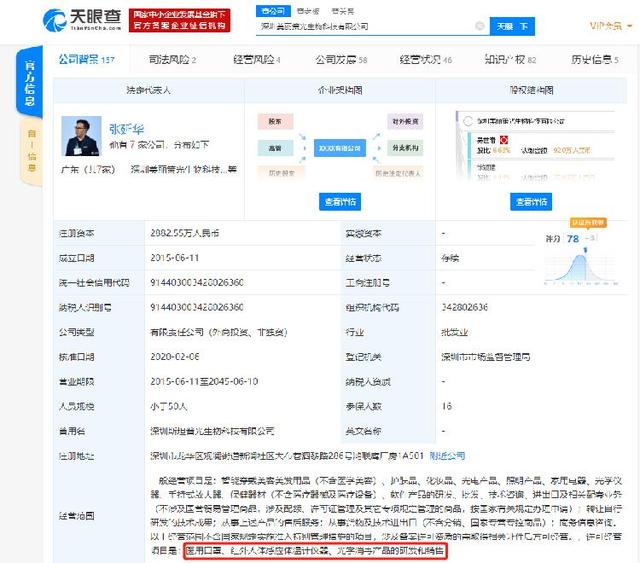Screen dimensions: 640x563
Task: Click staff size value 小于50人
Action: tap(169, 406)
